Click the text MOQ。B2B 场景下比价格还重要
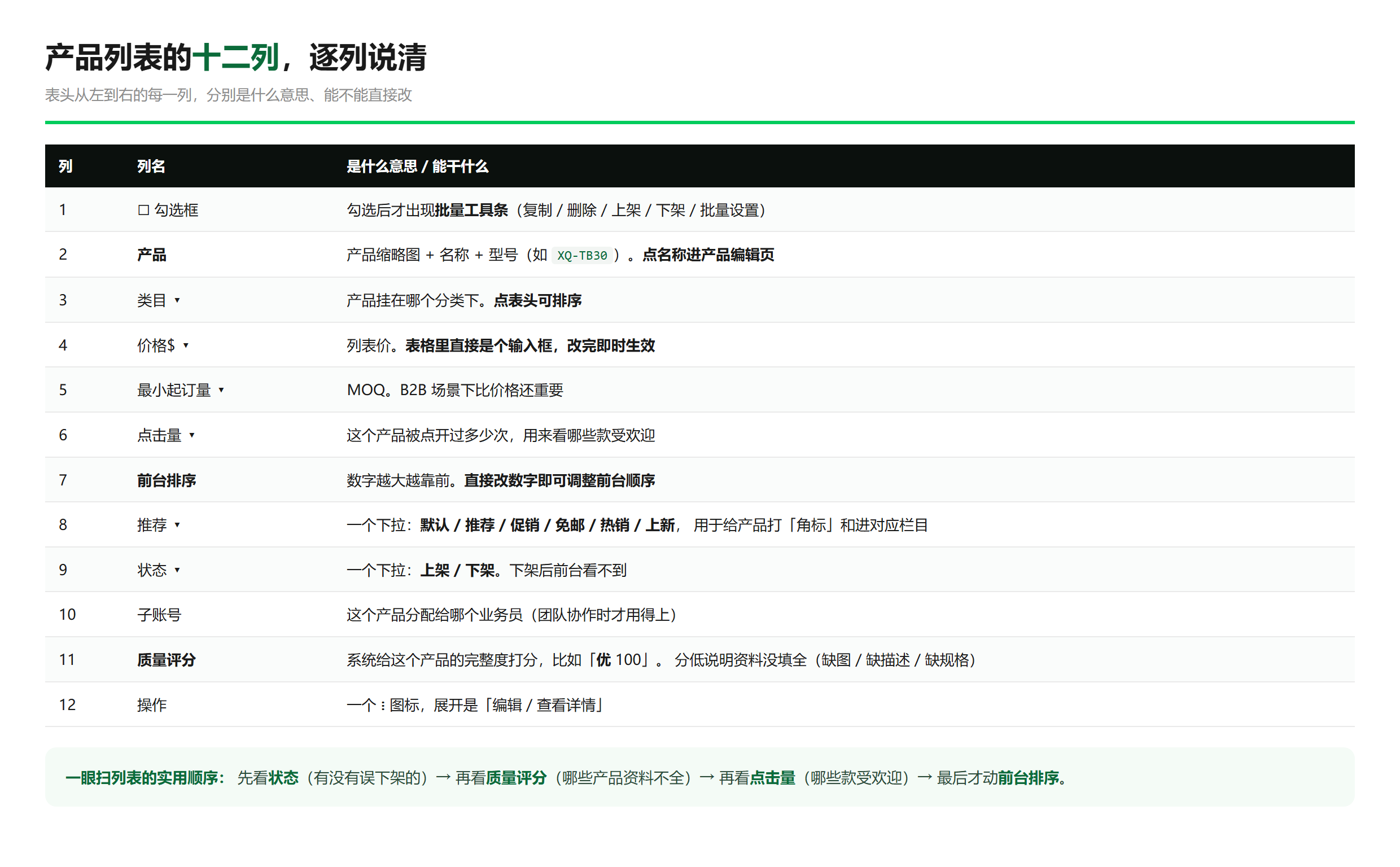 [x=455, y=390]
